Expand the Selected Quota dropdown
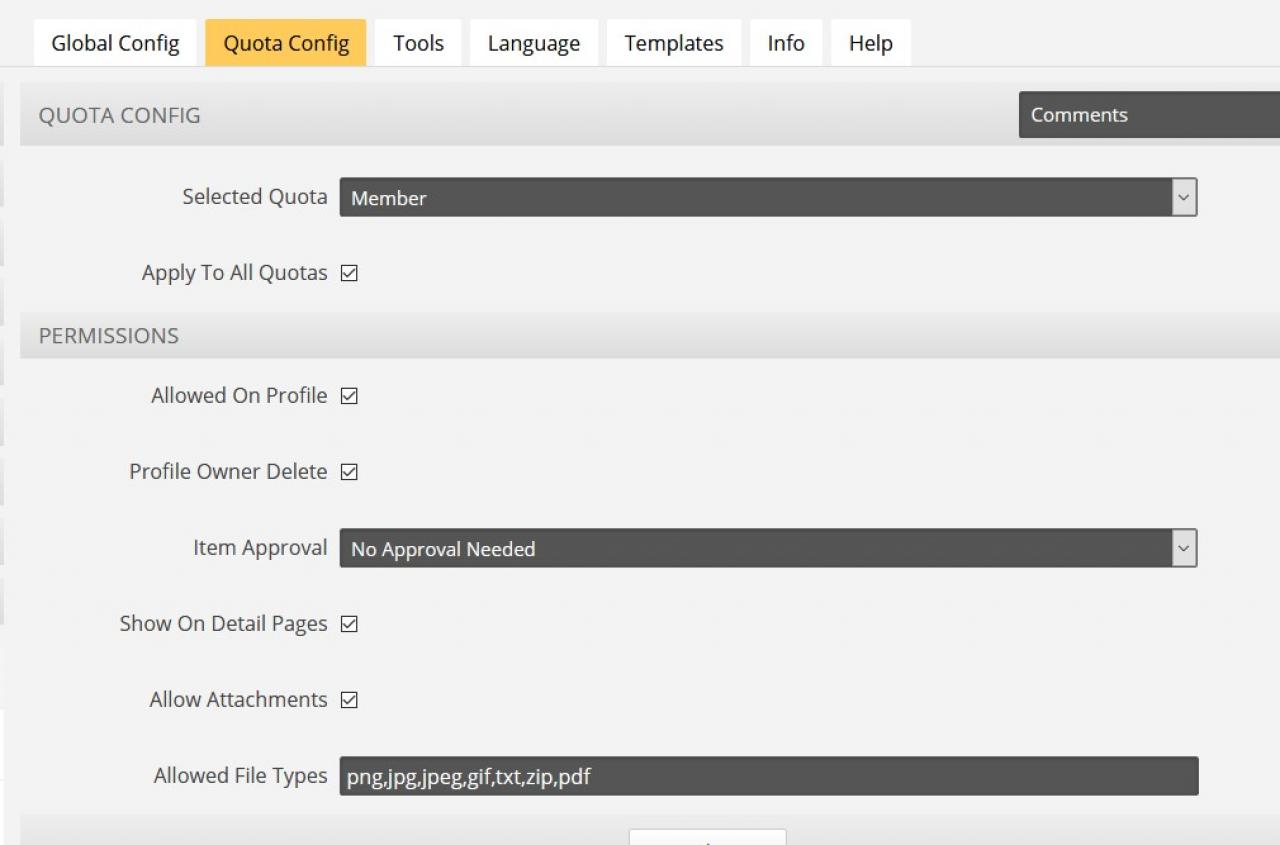1280x845 pixels. coord(767,198)
